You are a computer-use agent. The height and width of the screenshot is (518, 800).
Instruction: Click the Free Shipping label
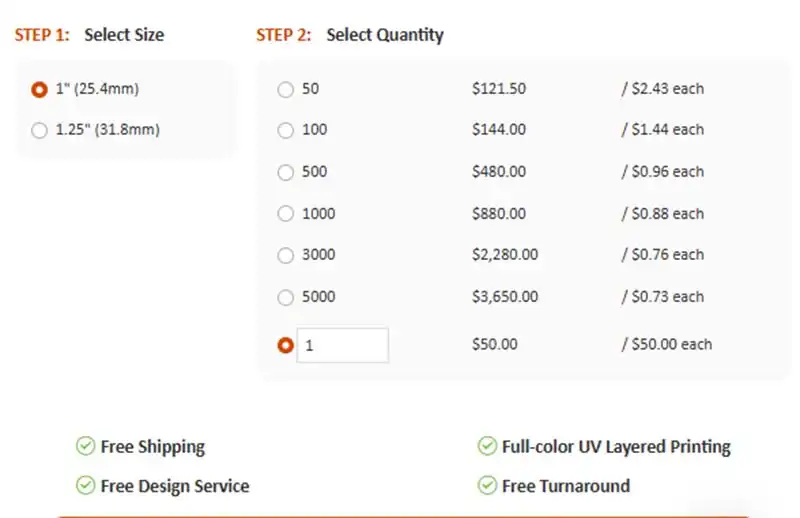pyautogui.click(x=153, y=447)
